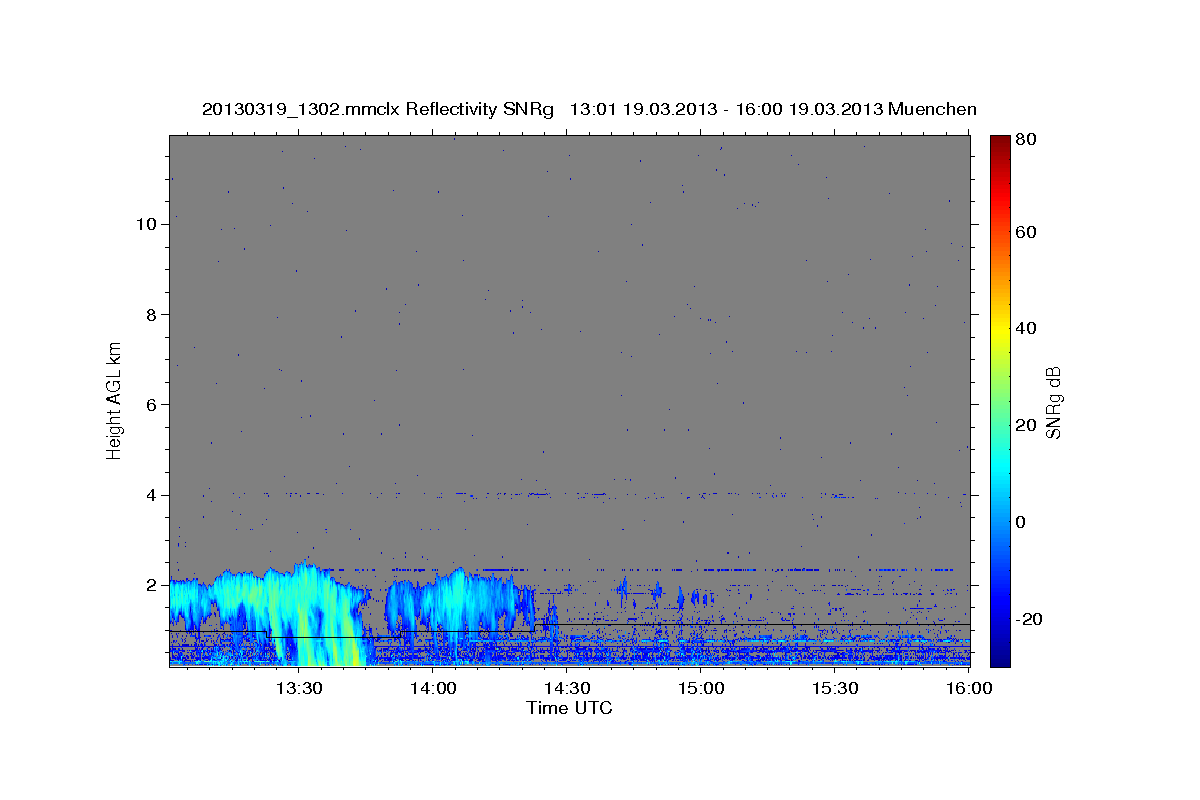Click the 14:30 time tick label
1200x800 pixels.
pos(567,689)
